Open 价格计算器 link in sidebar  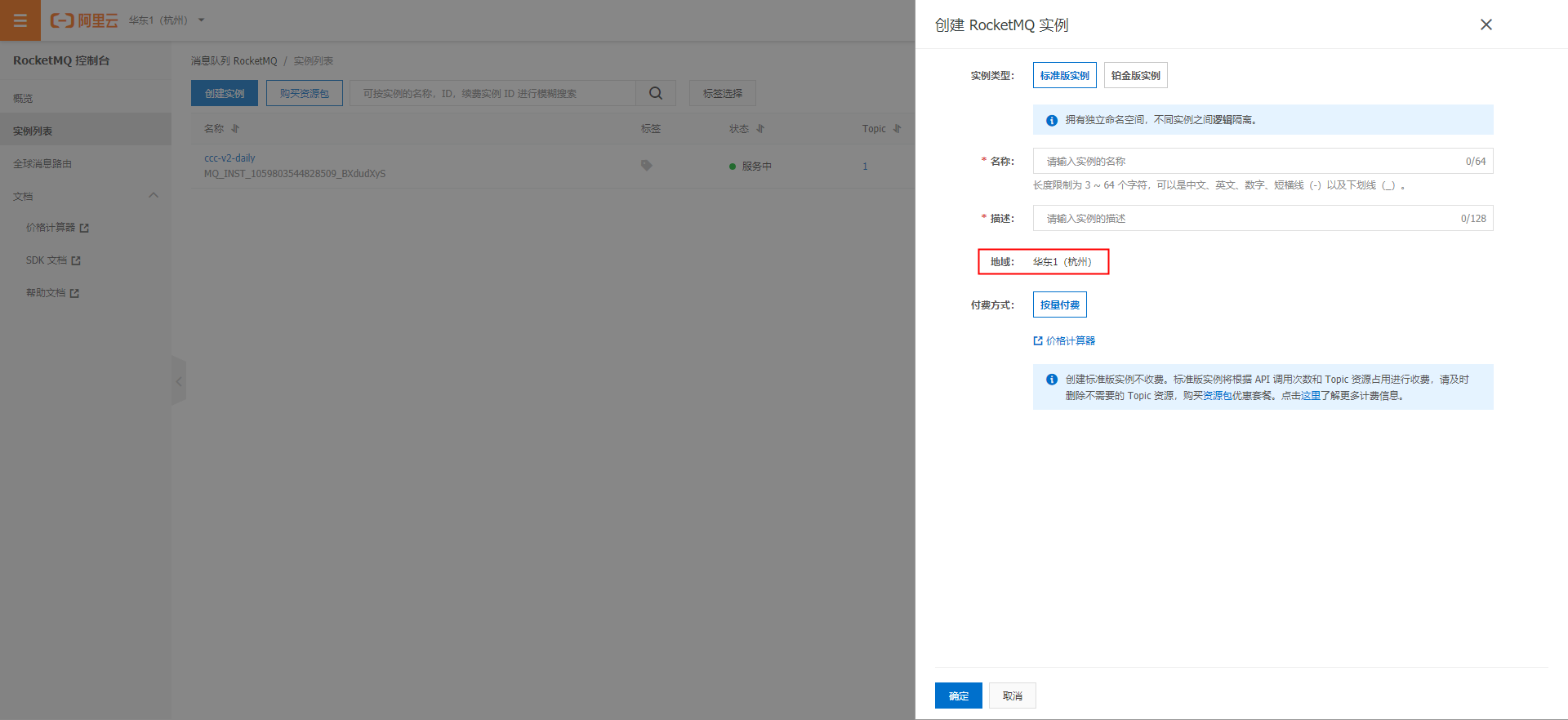[51, 228]
